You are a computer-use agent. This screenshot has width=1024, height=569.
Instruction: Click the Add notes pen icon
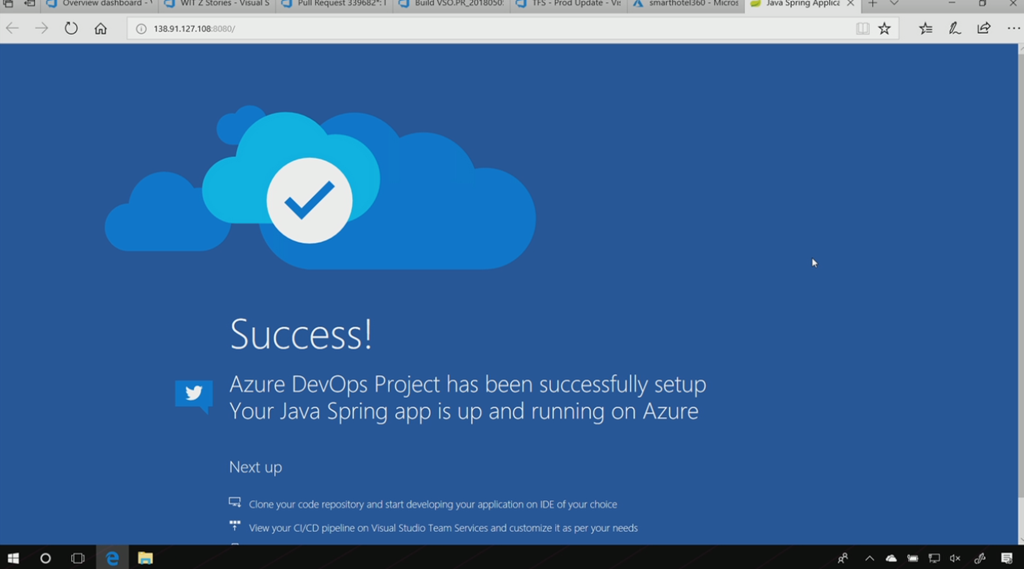coord(955,29)
